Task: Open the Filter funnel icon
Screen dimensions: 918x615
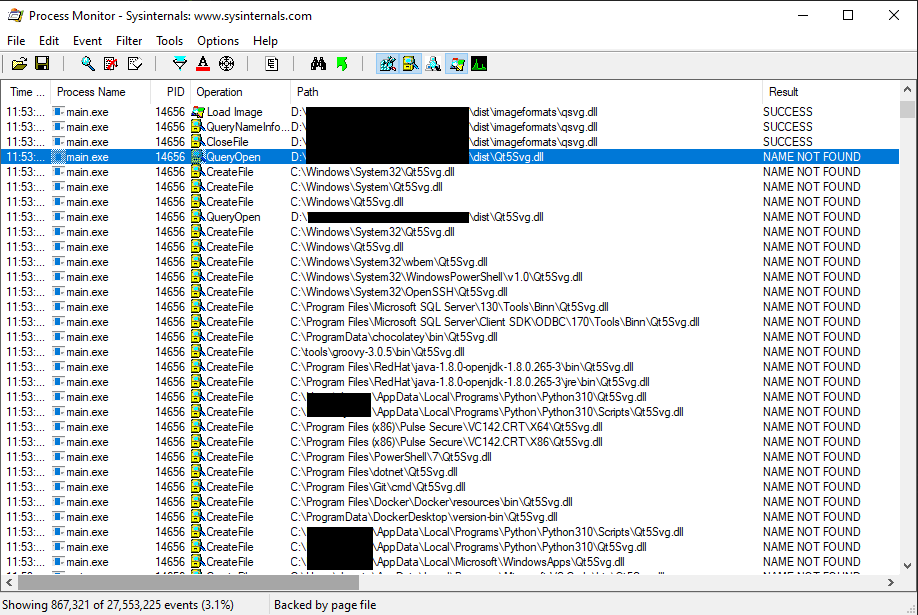Action: [180, 64]
